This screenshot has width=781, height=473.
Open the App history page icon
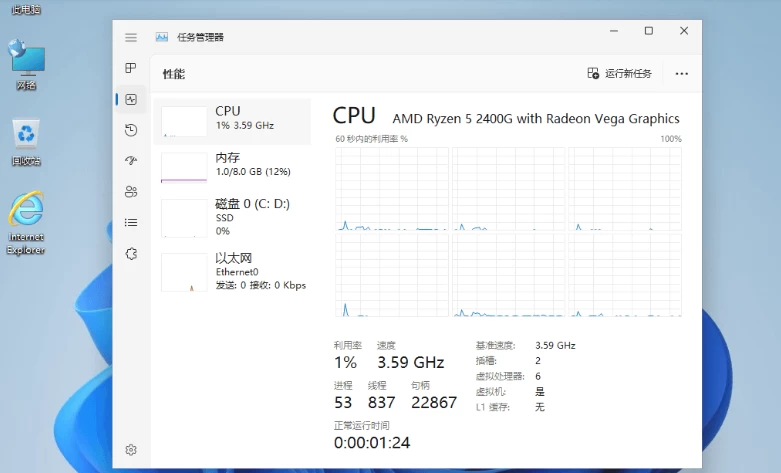130,130
